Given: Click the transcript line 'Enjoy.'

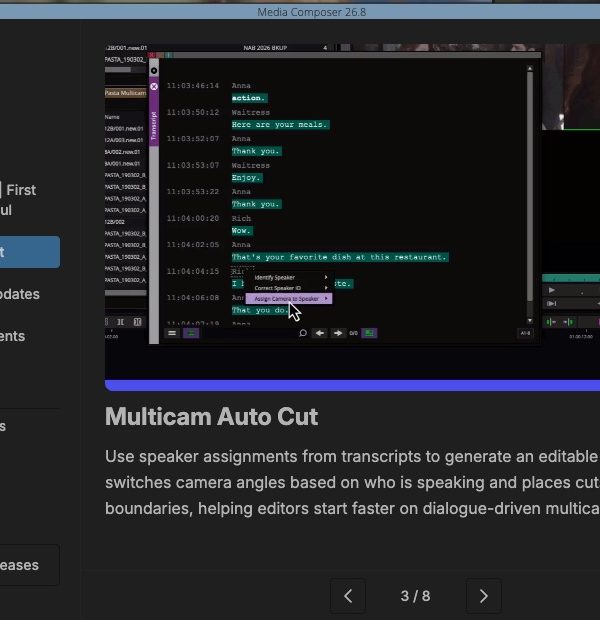Looking at the screenshot, I should (247, 178).
